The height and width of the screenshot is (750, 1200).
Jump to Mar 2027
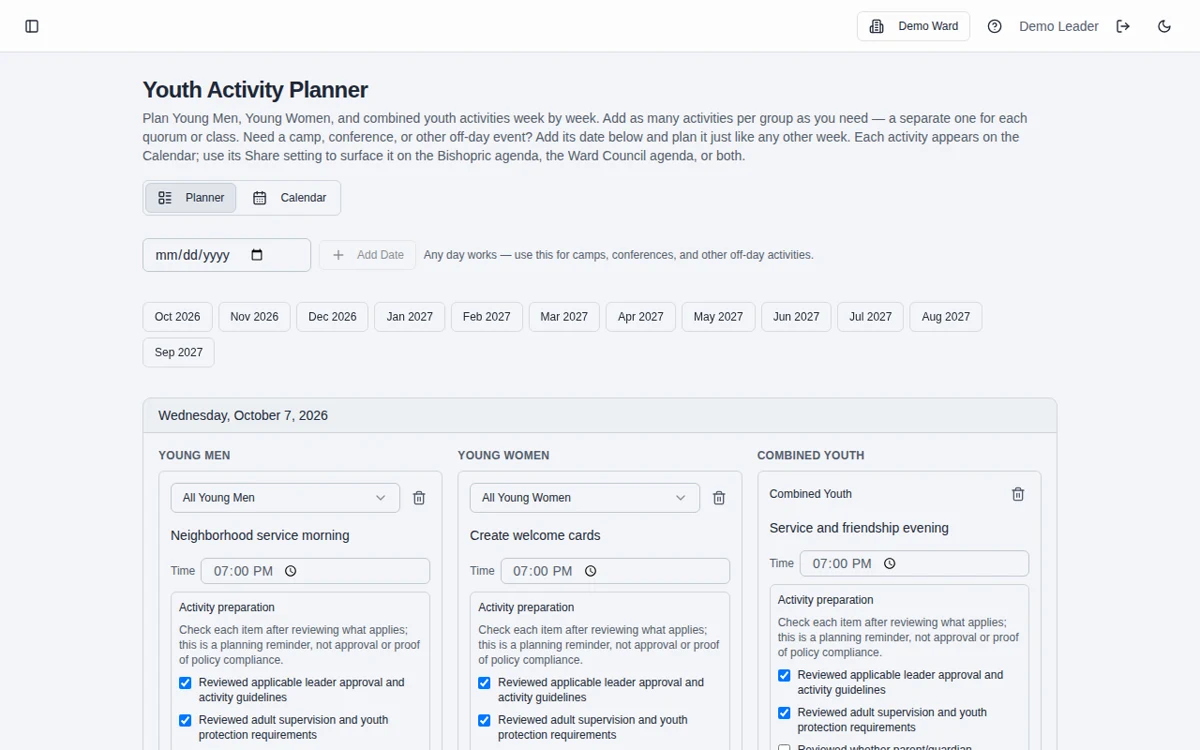[564, 317]
